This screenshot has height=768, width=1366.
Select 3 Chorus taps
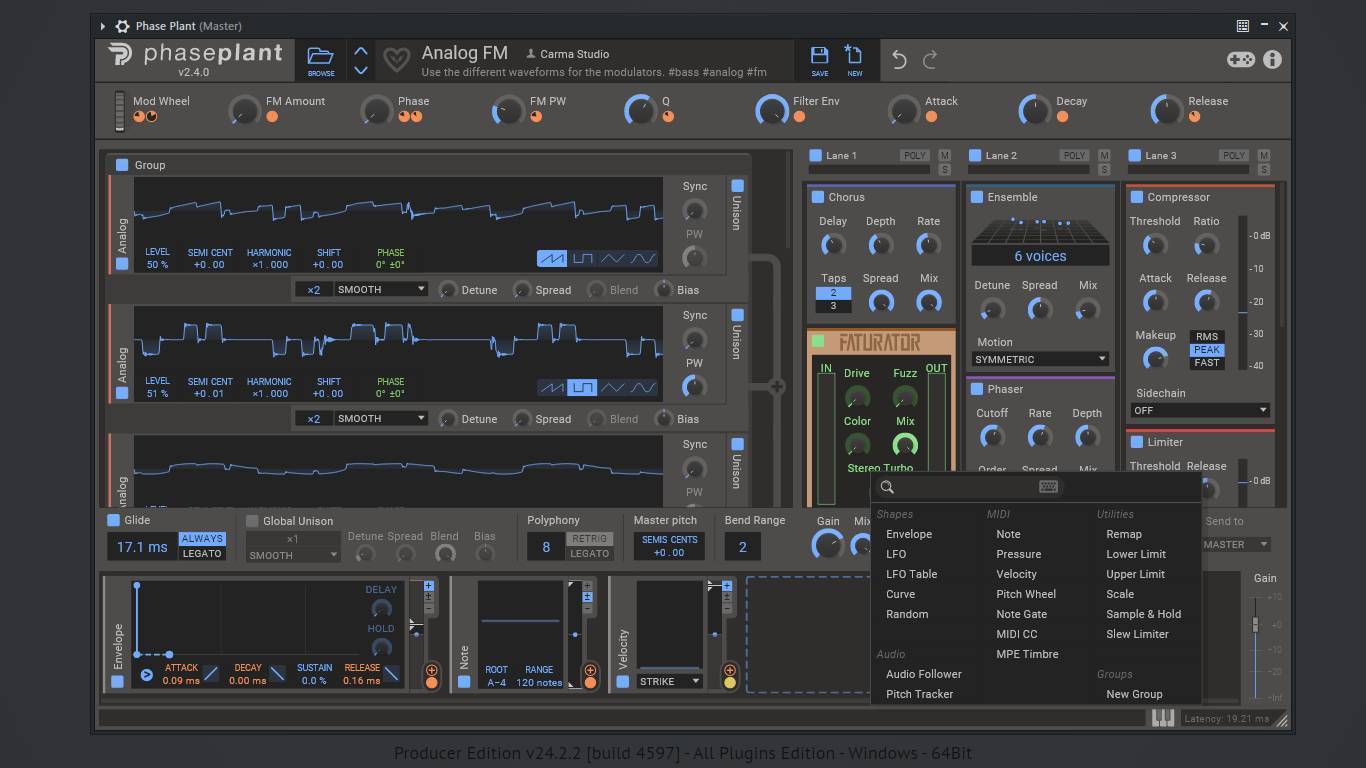coord(833,306)
